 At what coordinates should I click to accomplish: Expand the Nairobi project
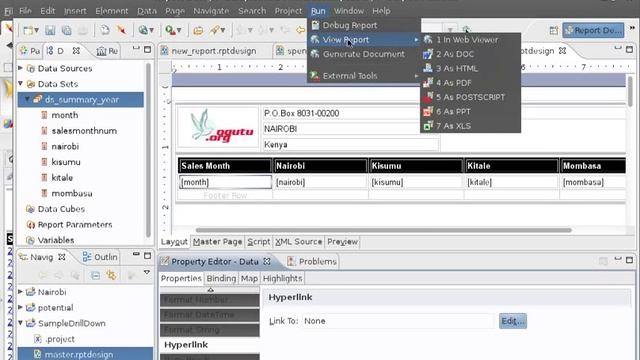click(20, 292)
